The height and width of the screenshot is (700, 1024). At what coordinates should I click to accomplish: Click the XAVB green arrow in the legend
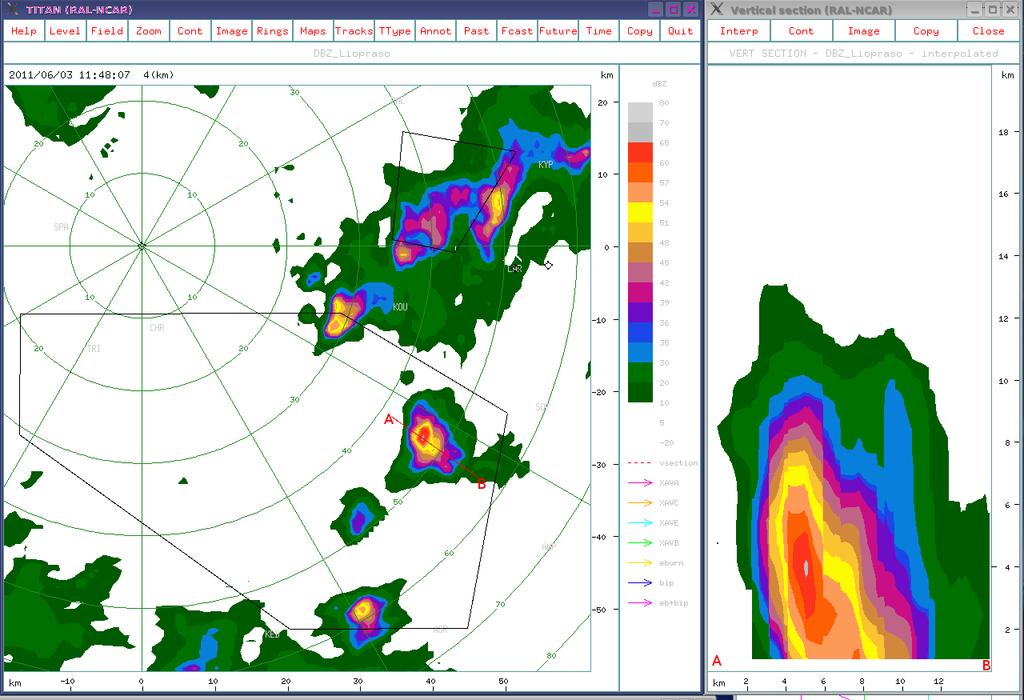pos(640,543)
